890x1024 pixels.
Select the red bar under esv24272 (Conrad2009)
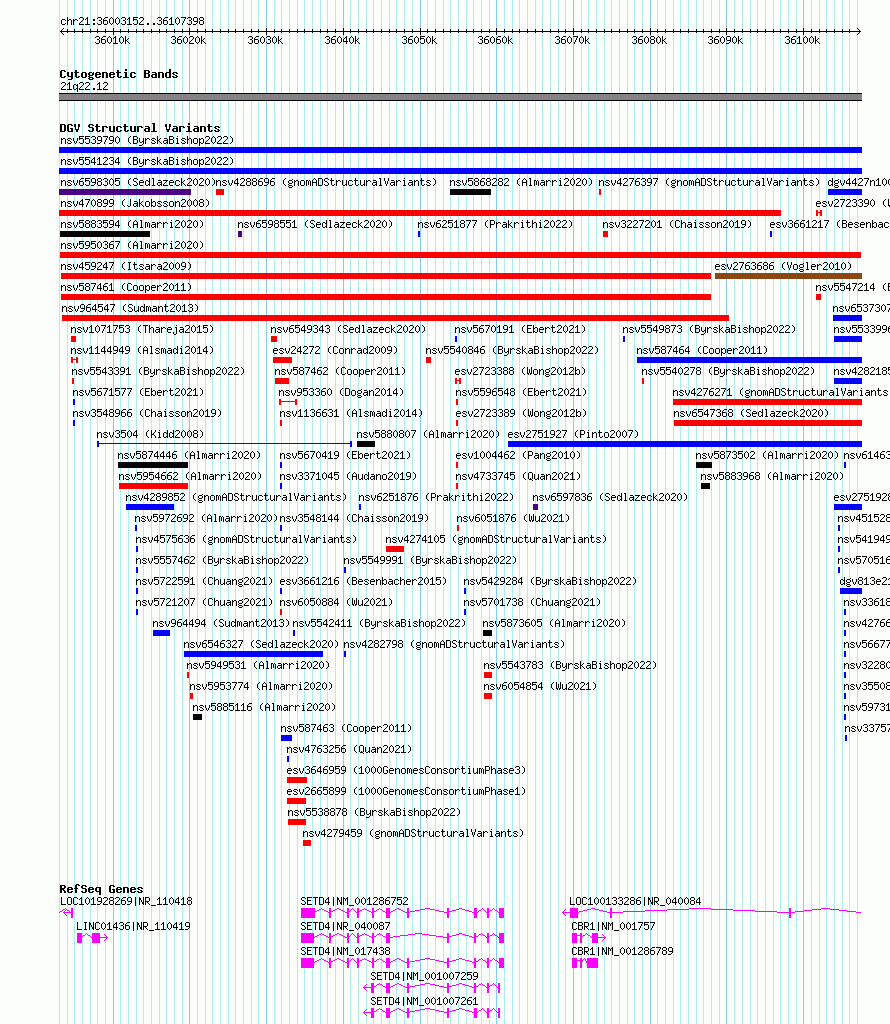point(282,360)
